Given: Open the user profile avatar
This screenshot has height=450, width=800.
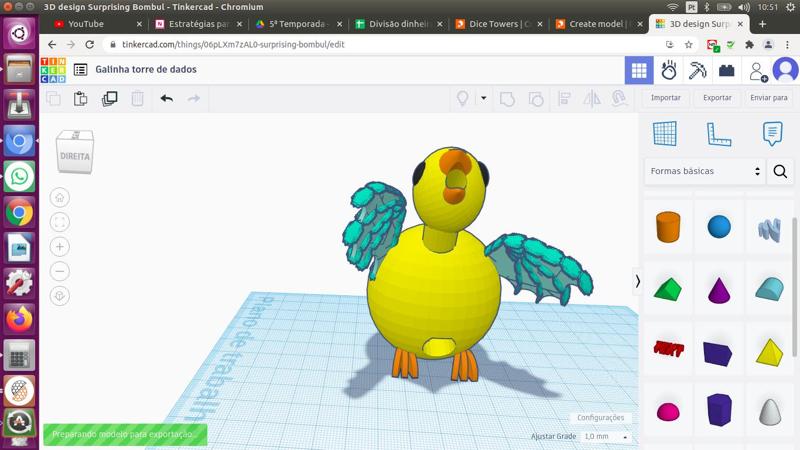Looking at the screenshot, I should pyautogui.click(x=785, y=70).
